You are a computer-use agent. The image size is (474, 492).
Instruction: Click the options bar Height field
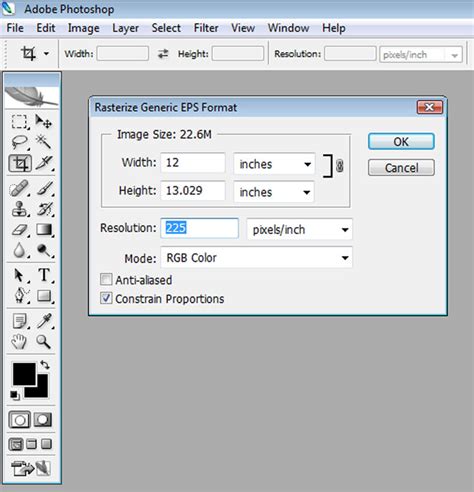238,54
